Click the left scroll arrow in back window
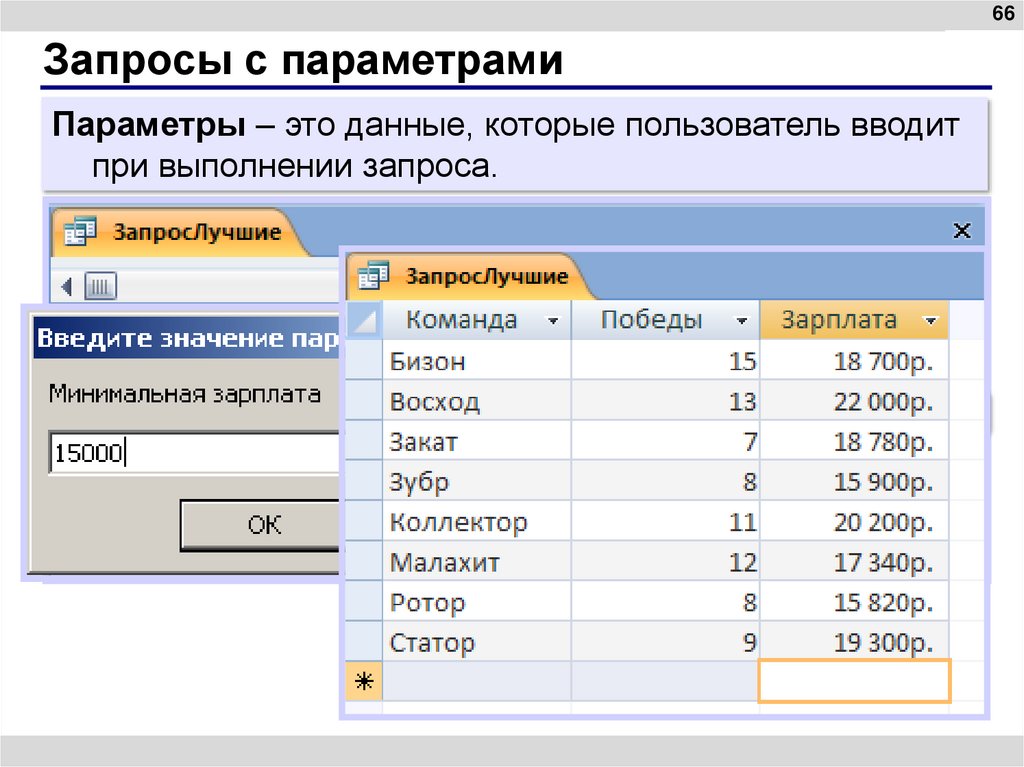 pyautogui.click(x=66, y=286)
